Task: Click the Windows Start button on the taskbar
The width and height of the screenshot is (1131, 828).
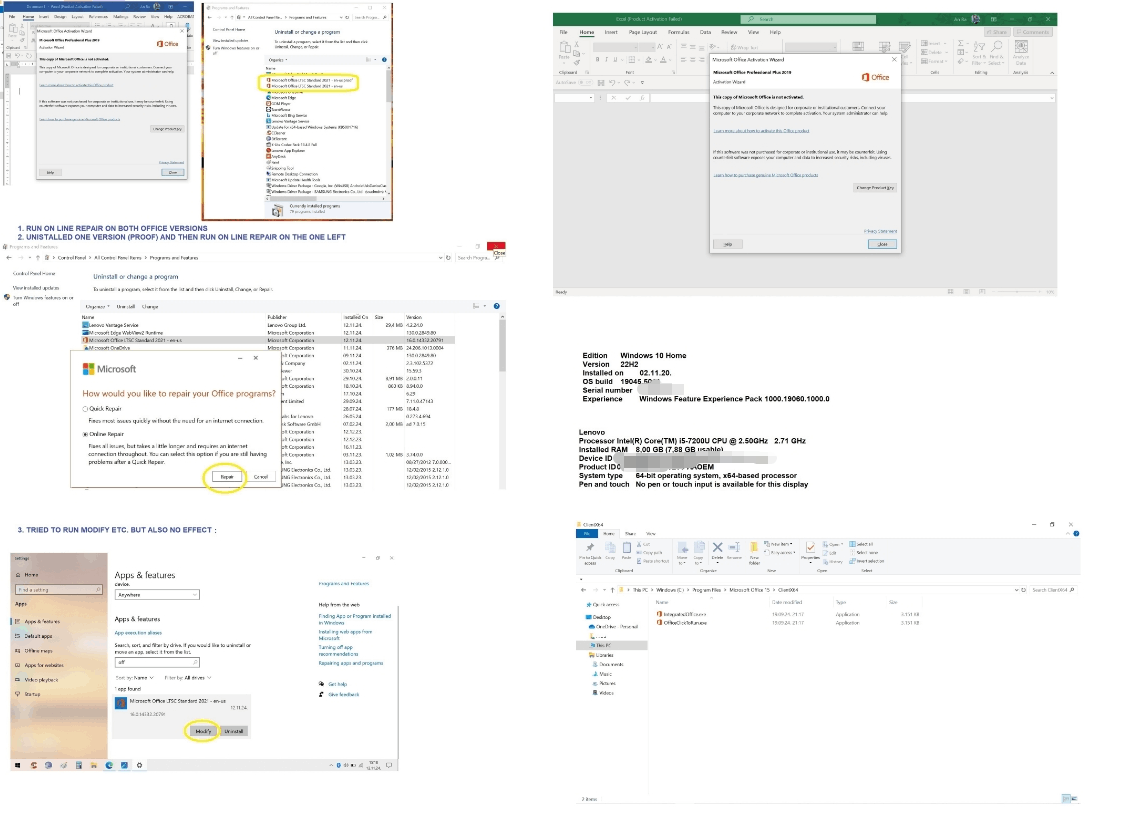Action: (x=18, y=765)
